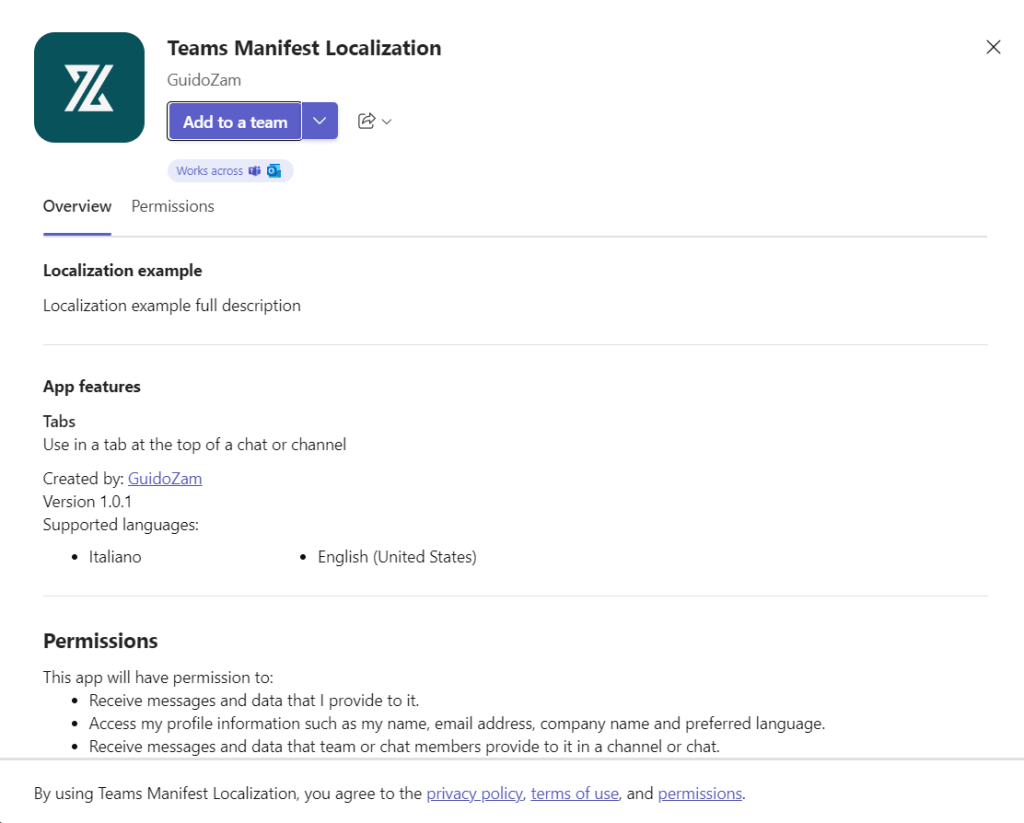Select the English (United States) language entry
Viewport: 1024px width, 823px height.
(x=397, y=557)
